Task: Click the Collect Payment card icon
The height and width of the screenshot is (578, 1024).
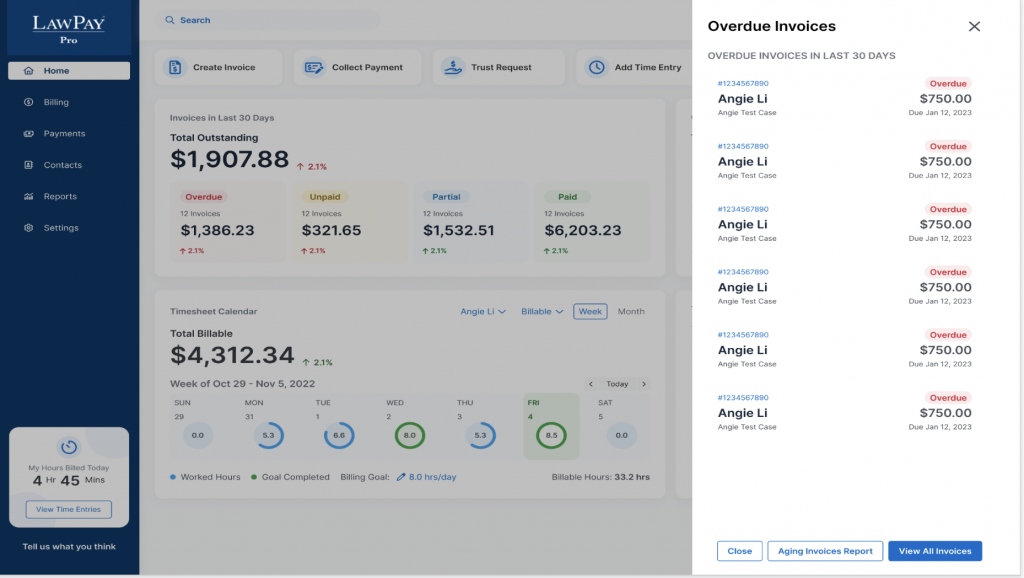Action: click(314, 68)
